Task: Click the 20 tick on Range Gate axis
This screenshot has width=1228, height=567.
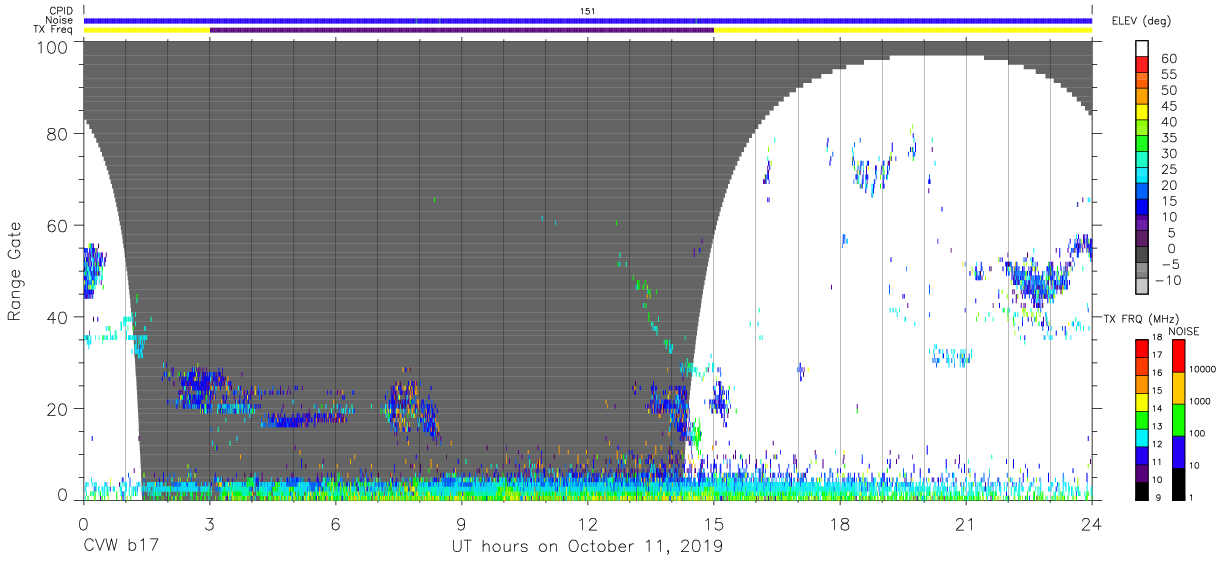Action: click(60, 409)
